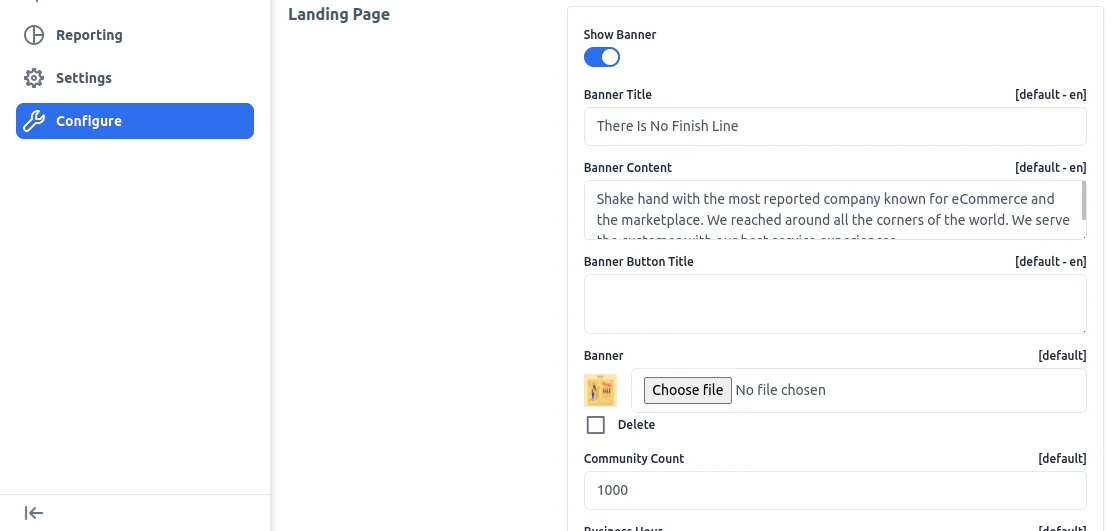This screenshot has height=531, width=1119.
Task: Collapse the sidebar with the arrow icon
Action: [34, 513]
